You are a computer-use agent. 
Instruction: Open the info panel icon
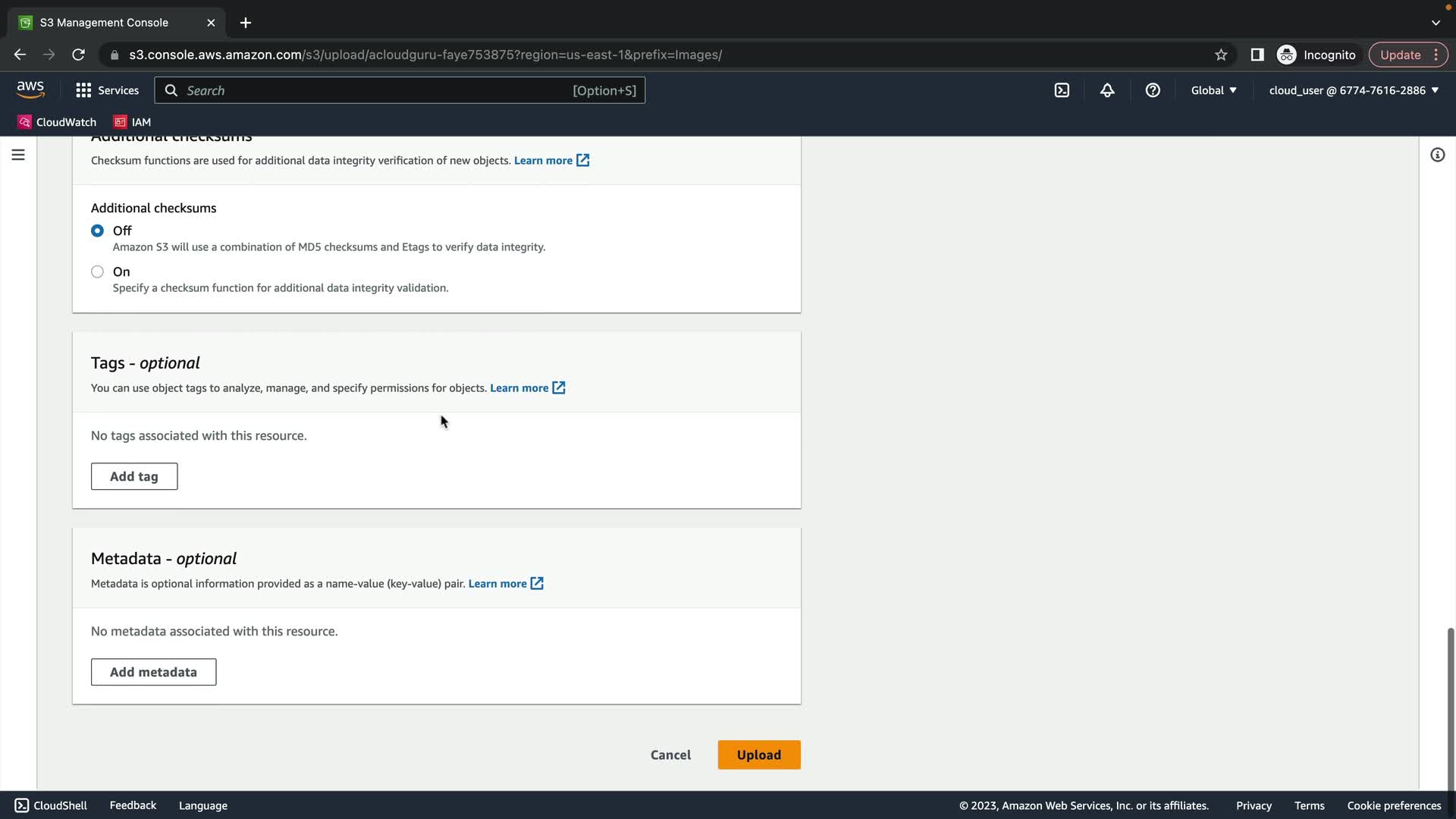pos(1437,155)
